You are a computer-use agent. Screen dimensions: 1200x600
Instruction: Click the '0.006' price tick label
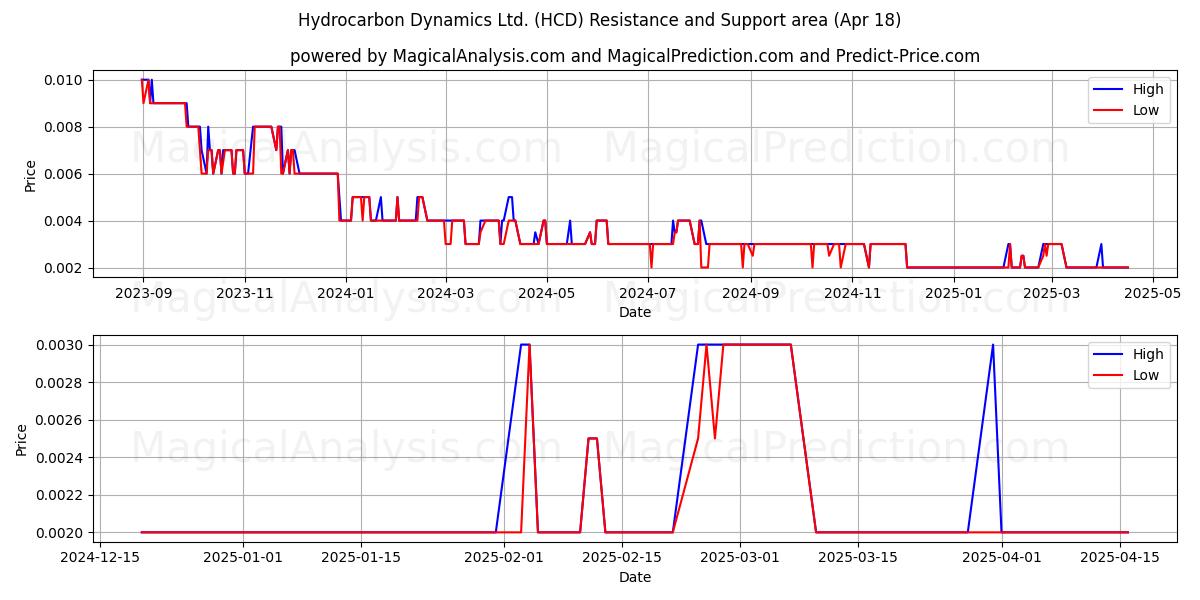[66, 174]
